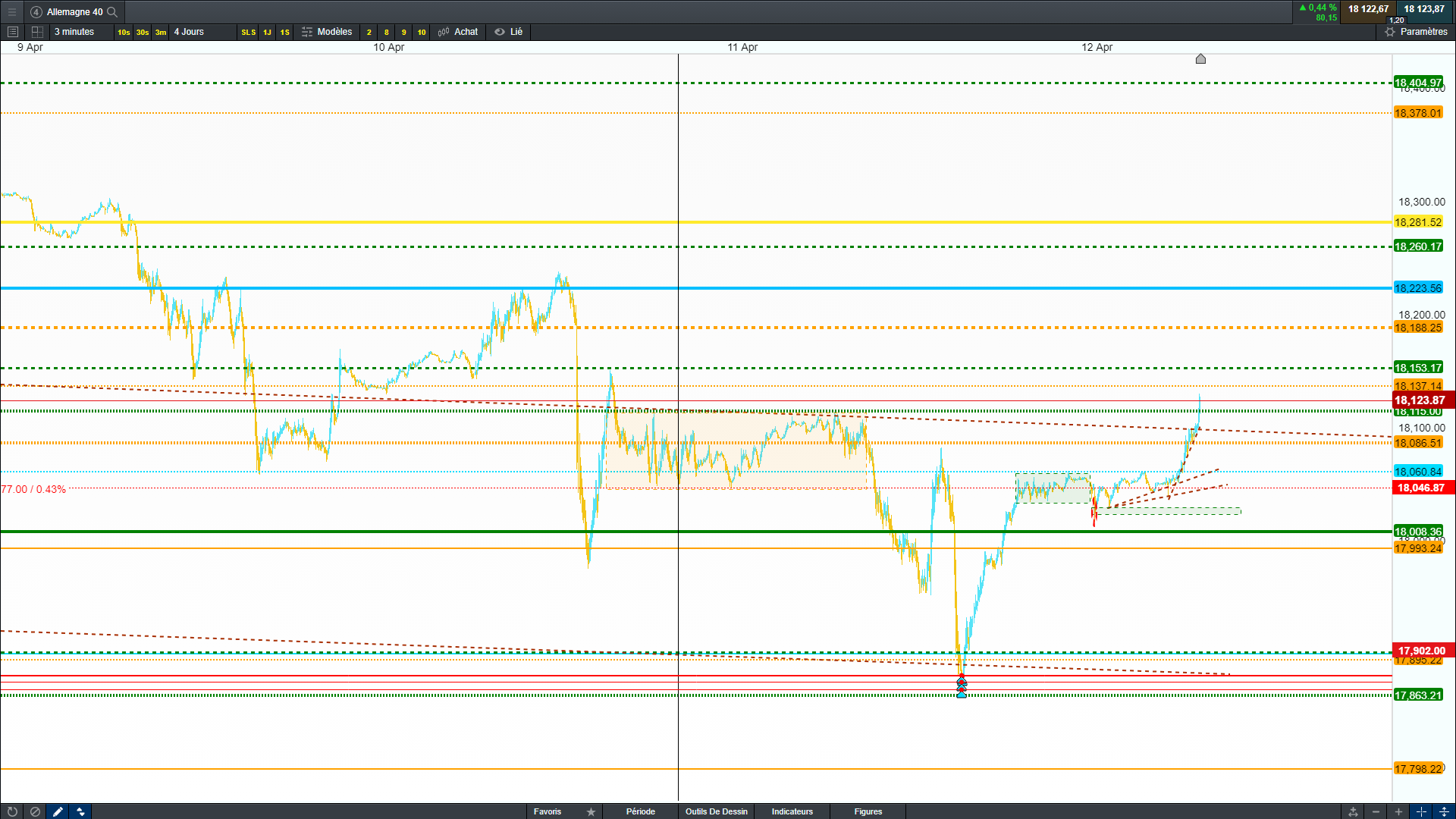Click the zoom-in plus icon at bottom-right
Screen dimensions: 1456x819
point(1398,811)
